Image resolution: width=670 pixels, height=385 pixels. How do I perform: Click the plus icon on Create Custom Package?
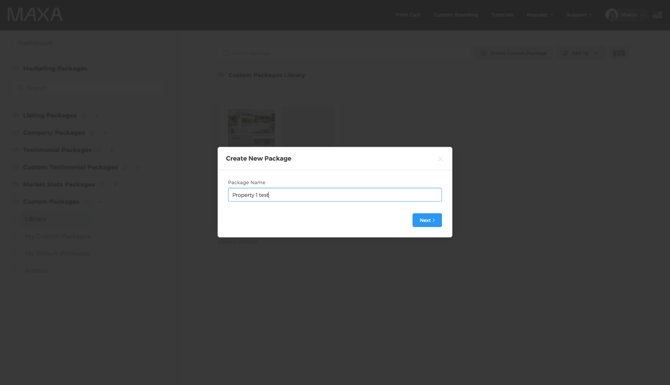point(483,53)
